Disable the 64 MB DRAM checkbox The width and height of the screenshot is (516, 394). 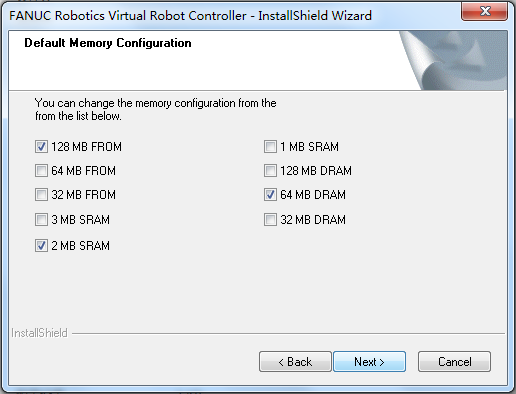270,195
